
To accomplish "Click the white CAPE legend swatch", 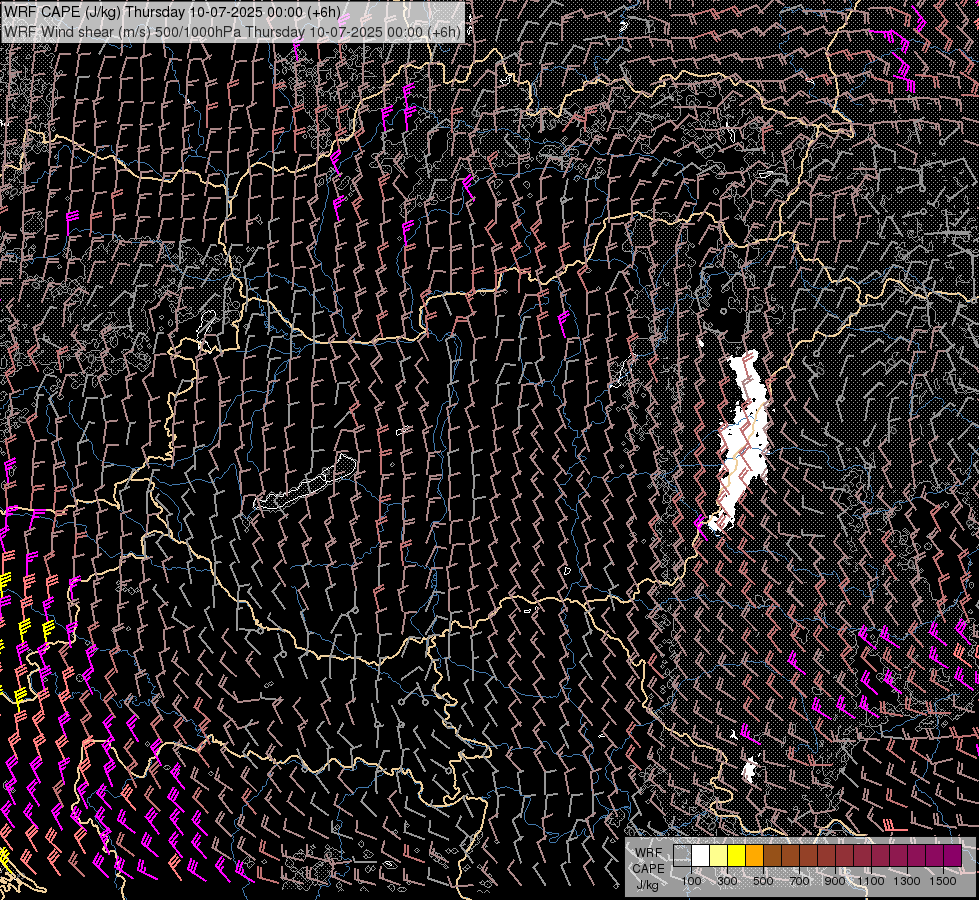I will tap(701, 856).
